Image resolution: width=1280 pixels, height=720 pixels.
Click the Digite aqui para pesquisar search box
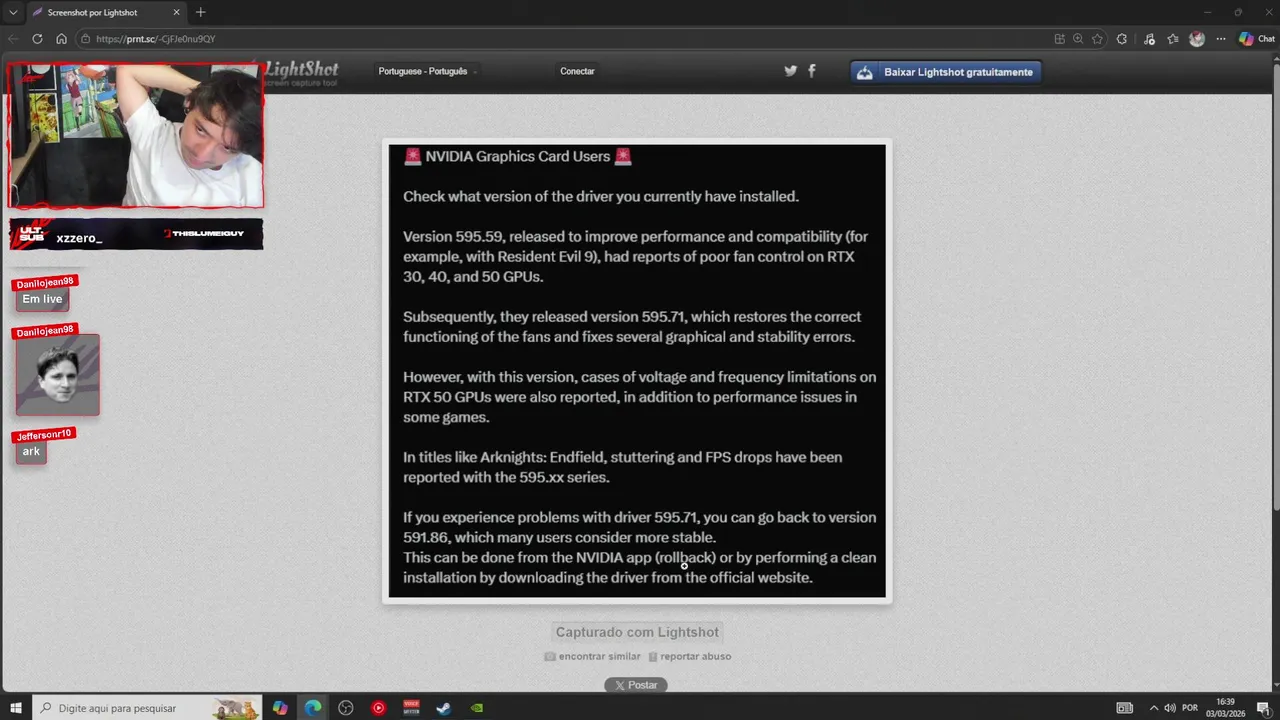tap(146, 708)
